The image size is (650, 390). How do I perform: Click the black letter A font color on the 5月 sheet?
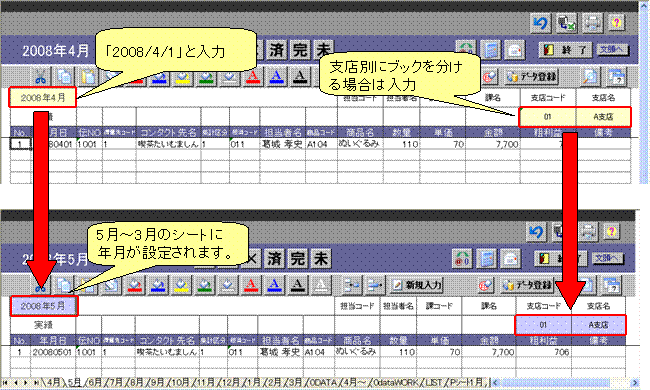pyautogui.click(x=297, y=285)
